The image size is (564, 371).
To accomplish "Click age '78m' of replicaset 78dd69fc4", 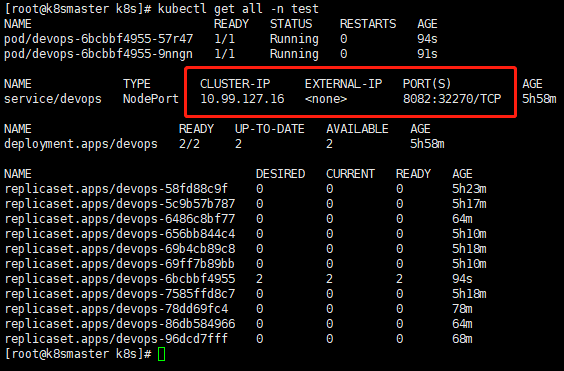I will tap(462, 309).
